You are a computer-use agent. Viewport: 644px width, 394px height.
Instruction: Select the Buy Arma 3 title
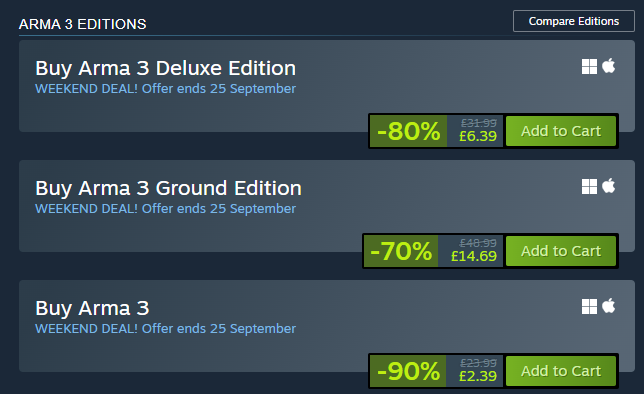(x=92, y=309)
